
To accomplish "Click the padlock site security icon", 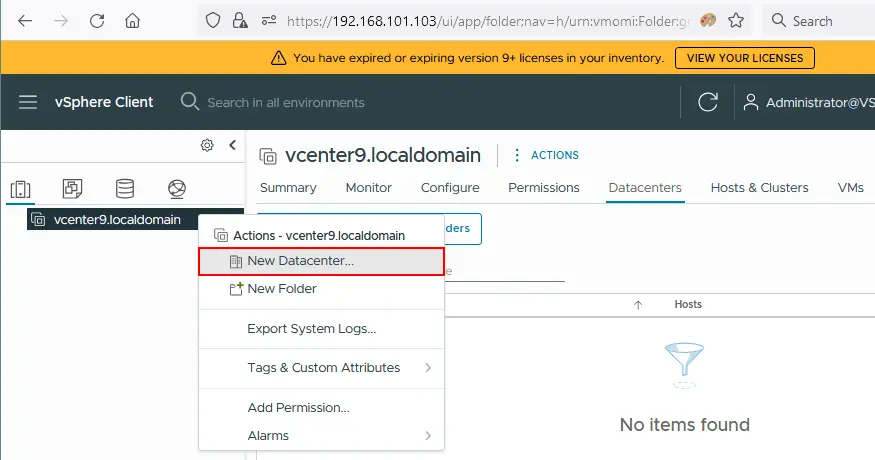I will (x=240, y=21).
